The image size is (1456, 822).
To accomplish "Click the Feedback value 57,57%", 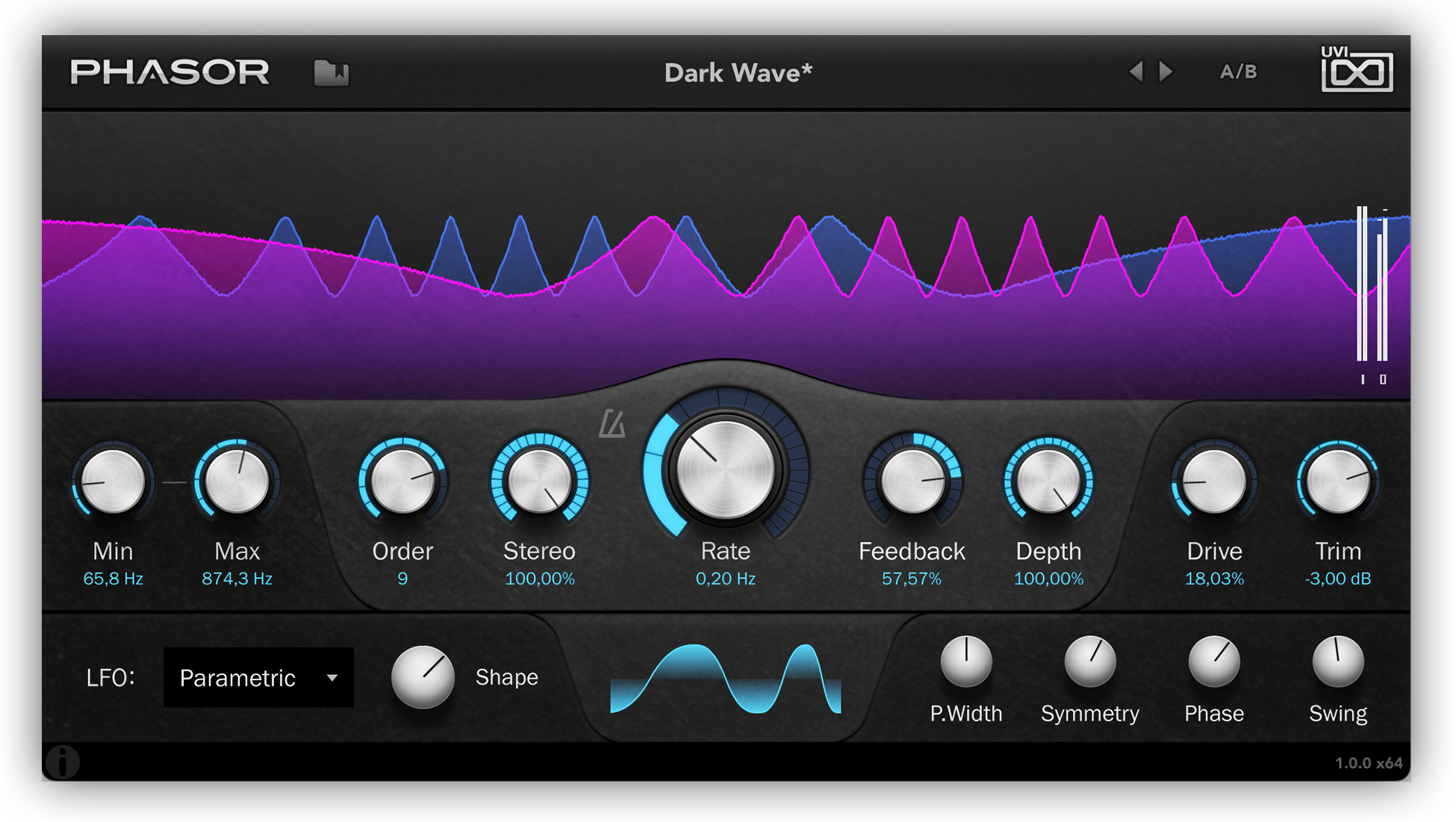I will click(x=912, y=579).
